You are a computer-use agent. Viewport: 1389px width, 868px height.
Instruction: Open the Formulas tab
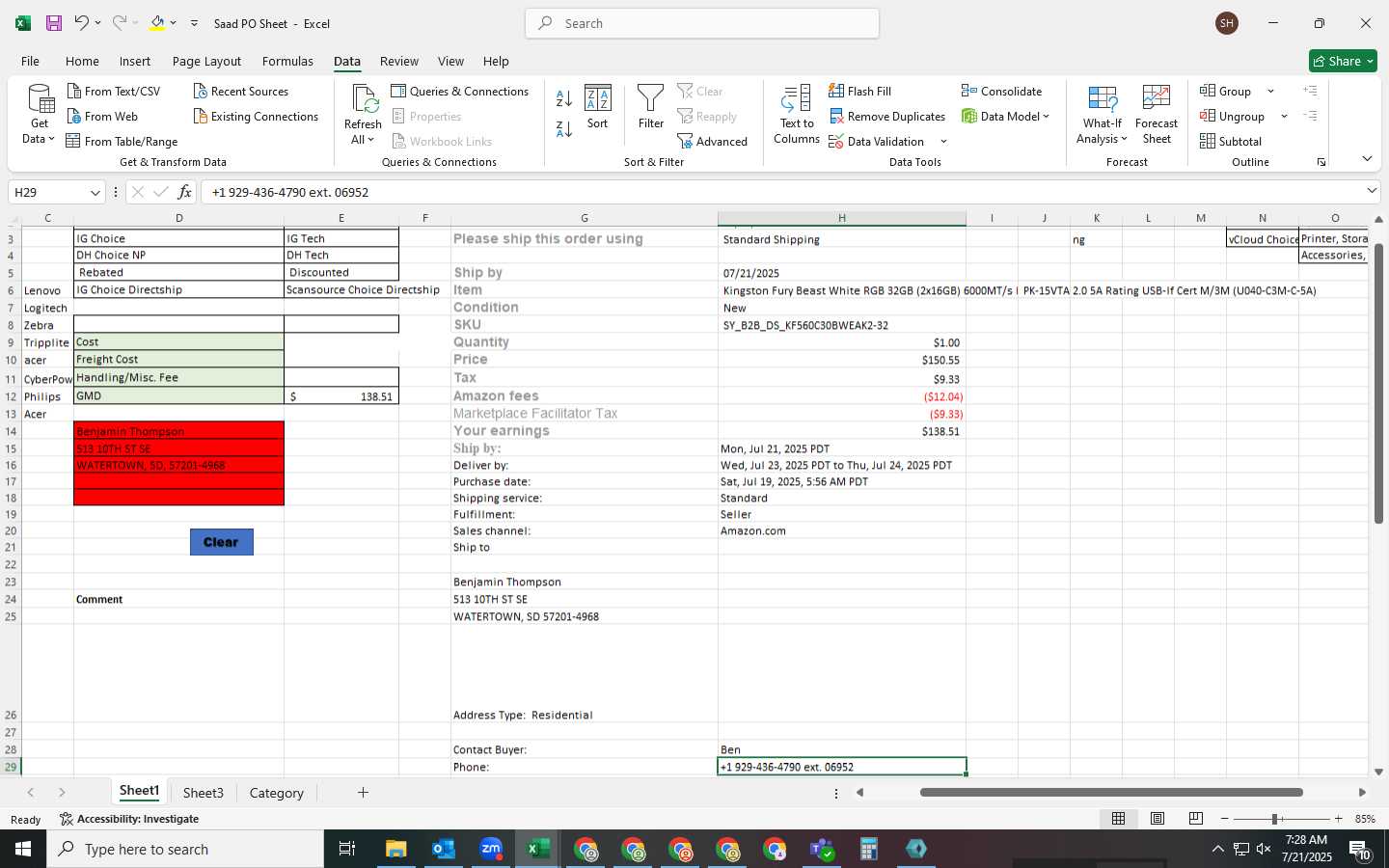tap(287, 61)
